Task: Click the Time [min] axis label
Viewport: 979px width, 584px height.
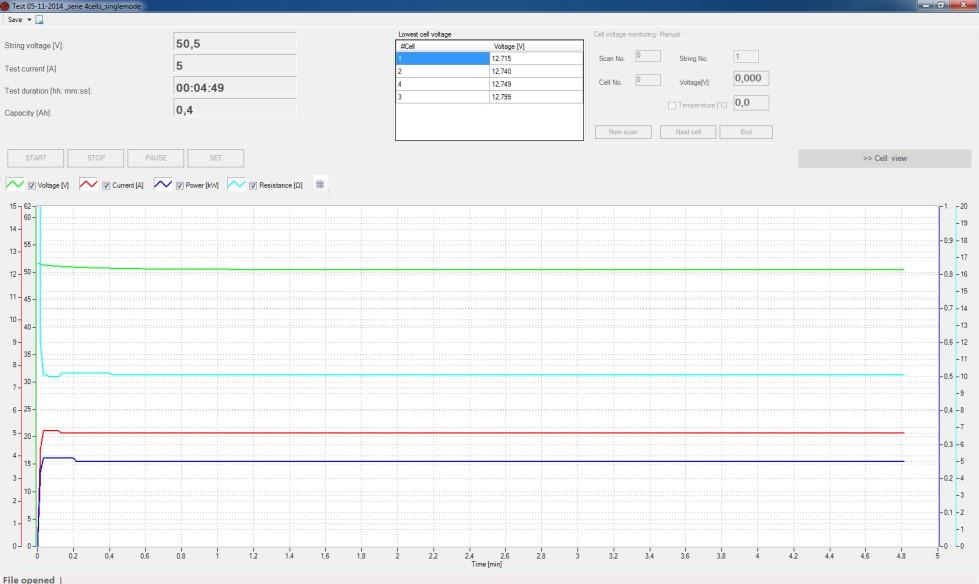Action: pyautogui.click(x=486, y=564)
